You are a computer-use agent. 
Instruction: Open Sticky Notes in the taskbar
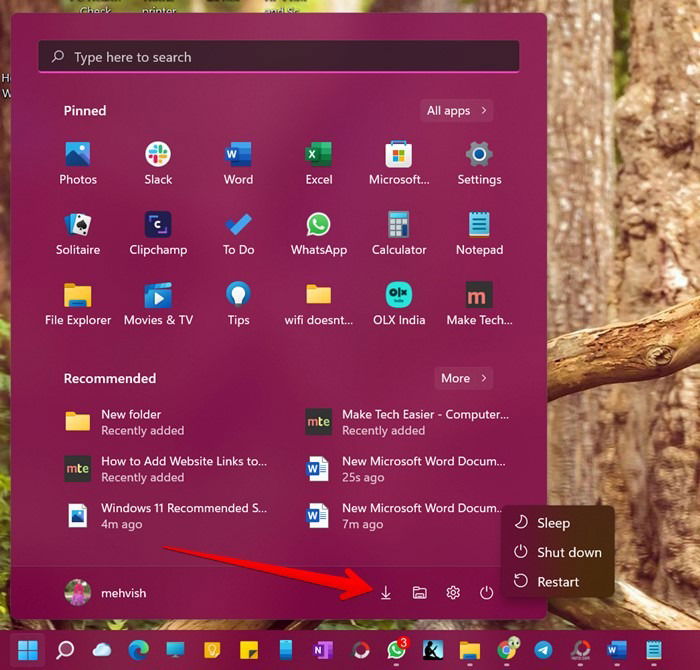[249, 650]
